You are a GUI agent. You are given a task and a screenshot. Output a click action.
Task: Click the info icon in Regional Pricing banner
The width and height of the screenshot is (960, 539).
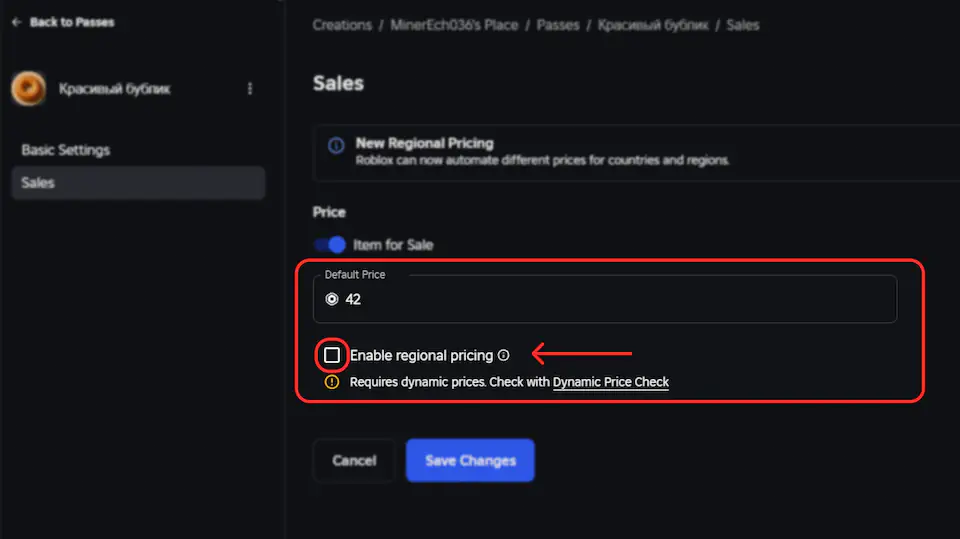click(336, 146)
